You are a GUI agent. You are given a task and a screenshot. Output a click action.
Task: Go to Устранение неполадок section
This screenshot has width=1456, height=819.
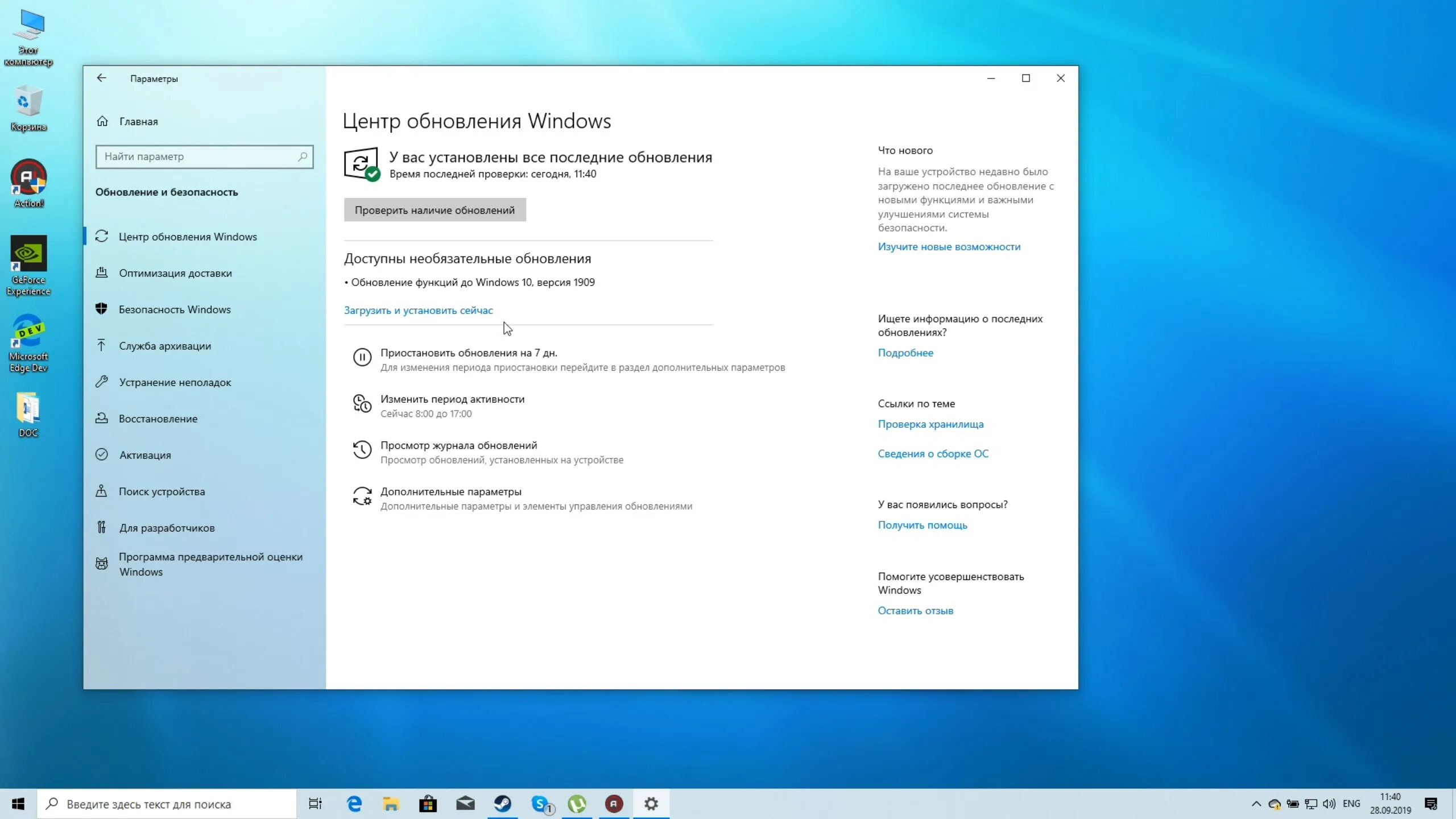coord(175,382)
